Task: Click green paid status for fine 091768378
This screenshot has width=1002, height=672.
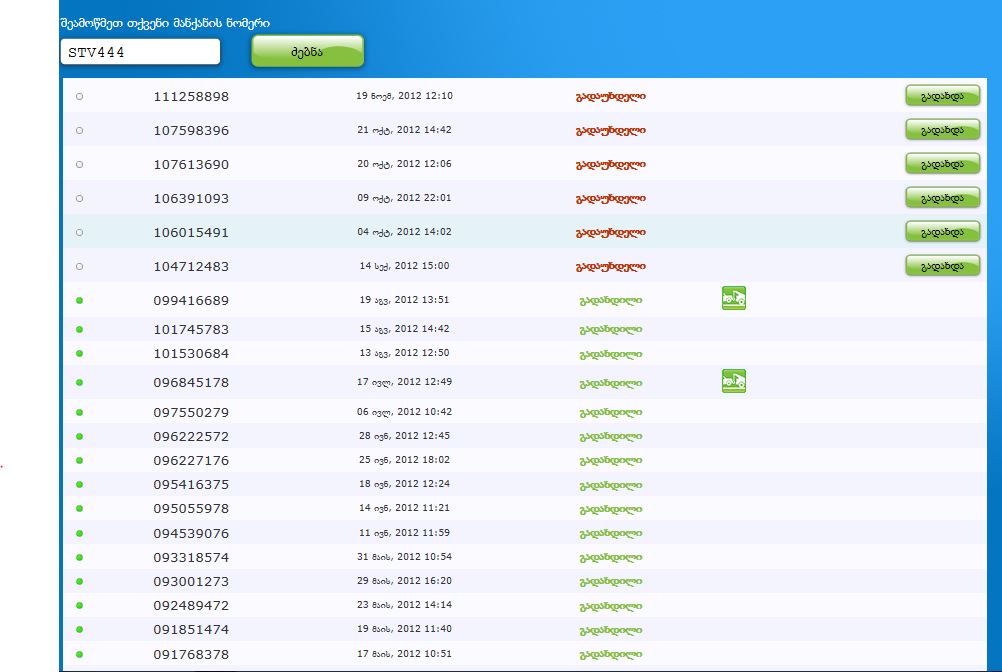Action: tap(611, 654)
